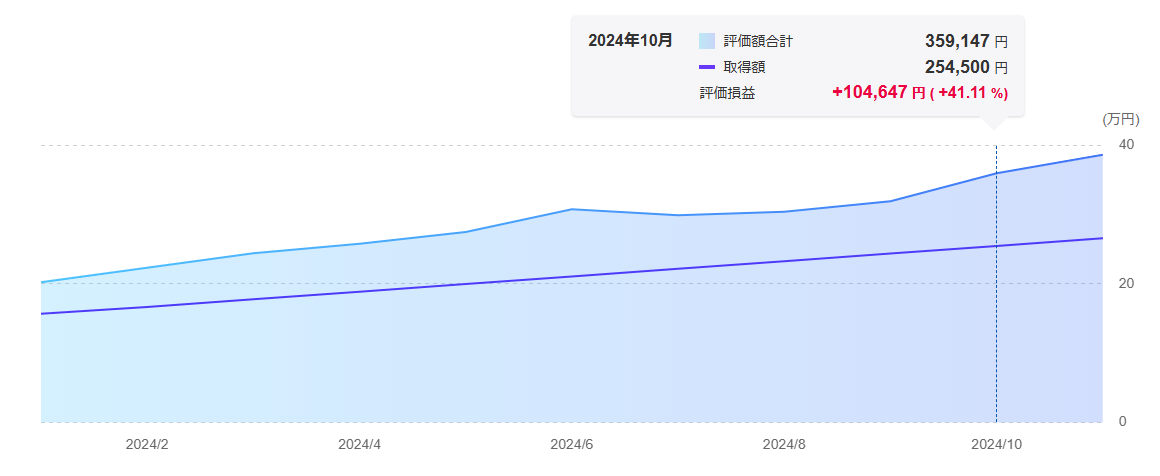The width and height of the screenshot is (1160, 476).
Task: Click the 2024/8 x-axis label
Action: pos(783,444)
